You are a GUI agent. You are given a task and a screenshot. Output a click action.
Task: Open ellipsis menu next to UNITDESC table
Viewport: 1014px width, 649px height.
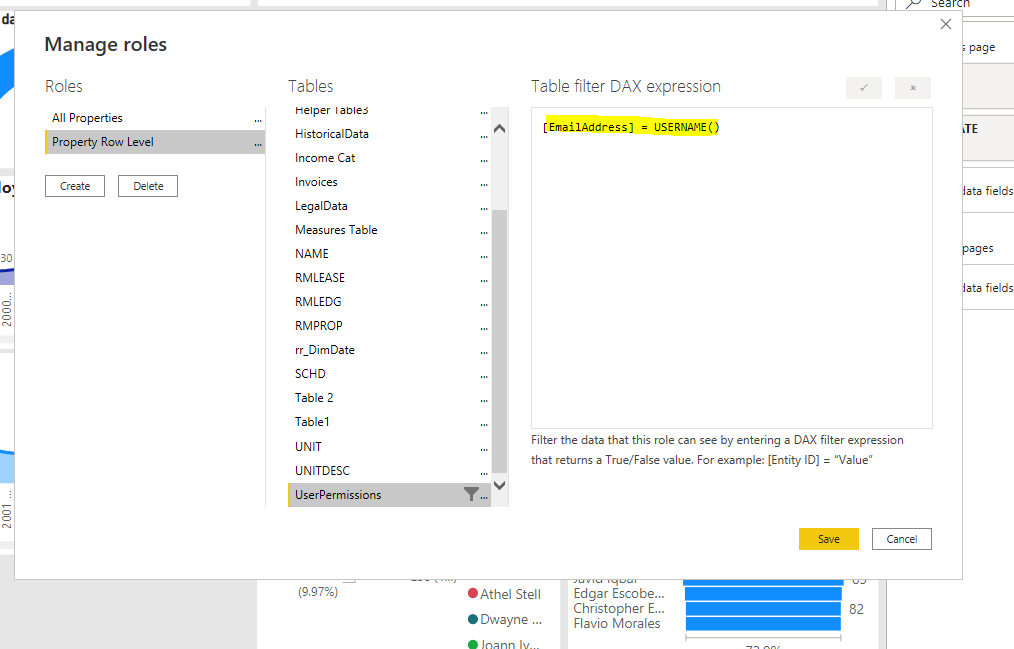(x=484, y=473)
